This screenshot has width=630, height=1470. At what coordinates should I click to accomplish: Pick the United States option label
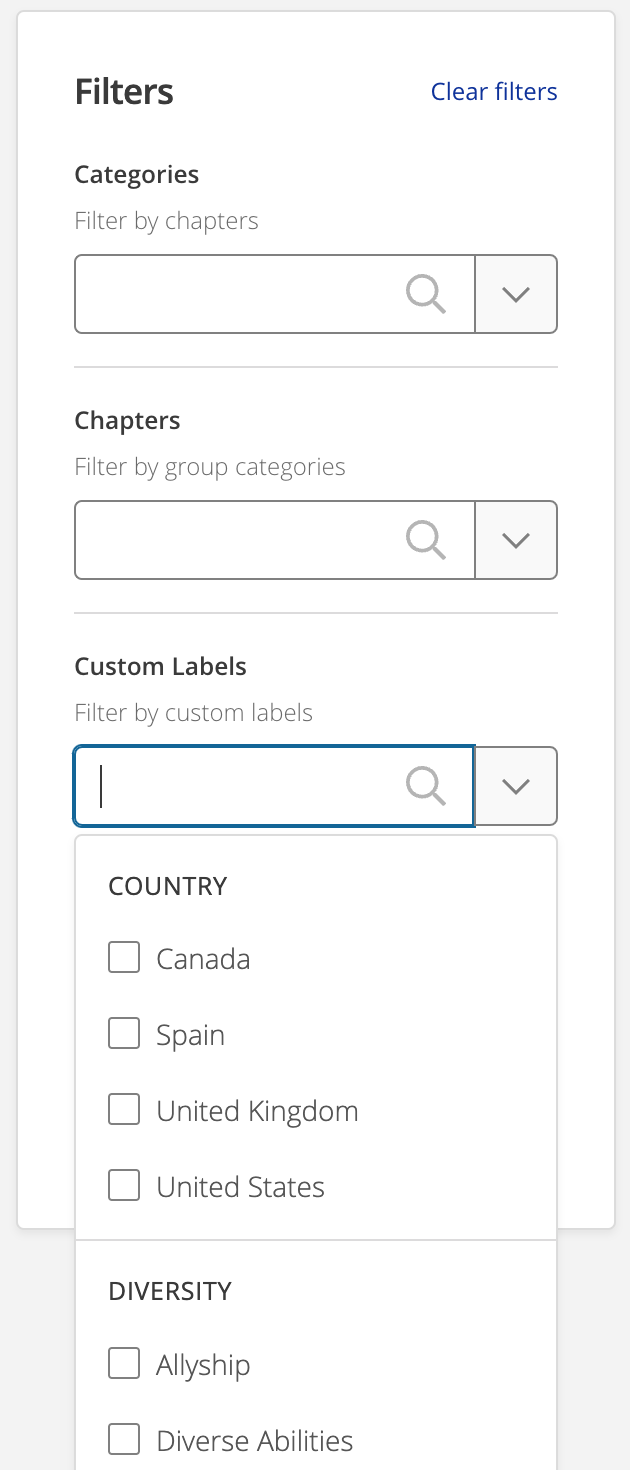[241, 1187]
